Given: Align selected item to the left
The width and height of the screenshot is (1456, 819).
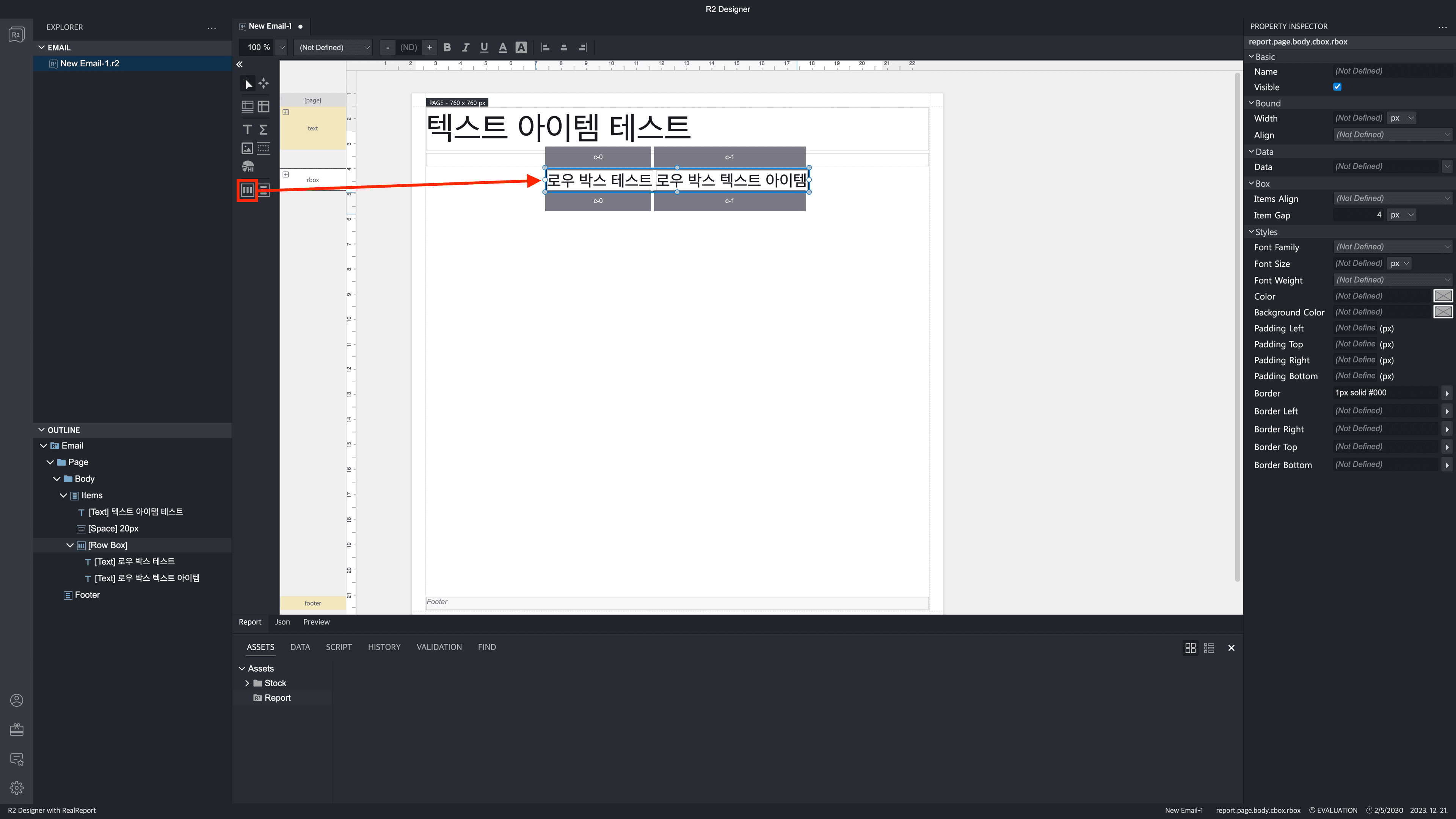Looking at the screenshot, I should pos(546,47).
